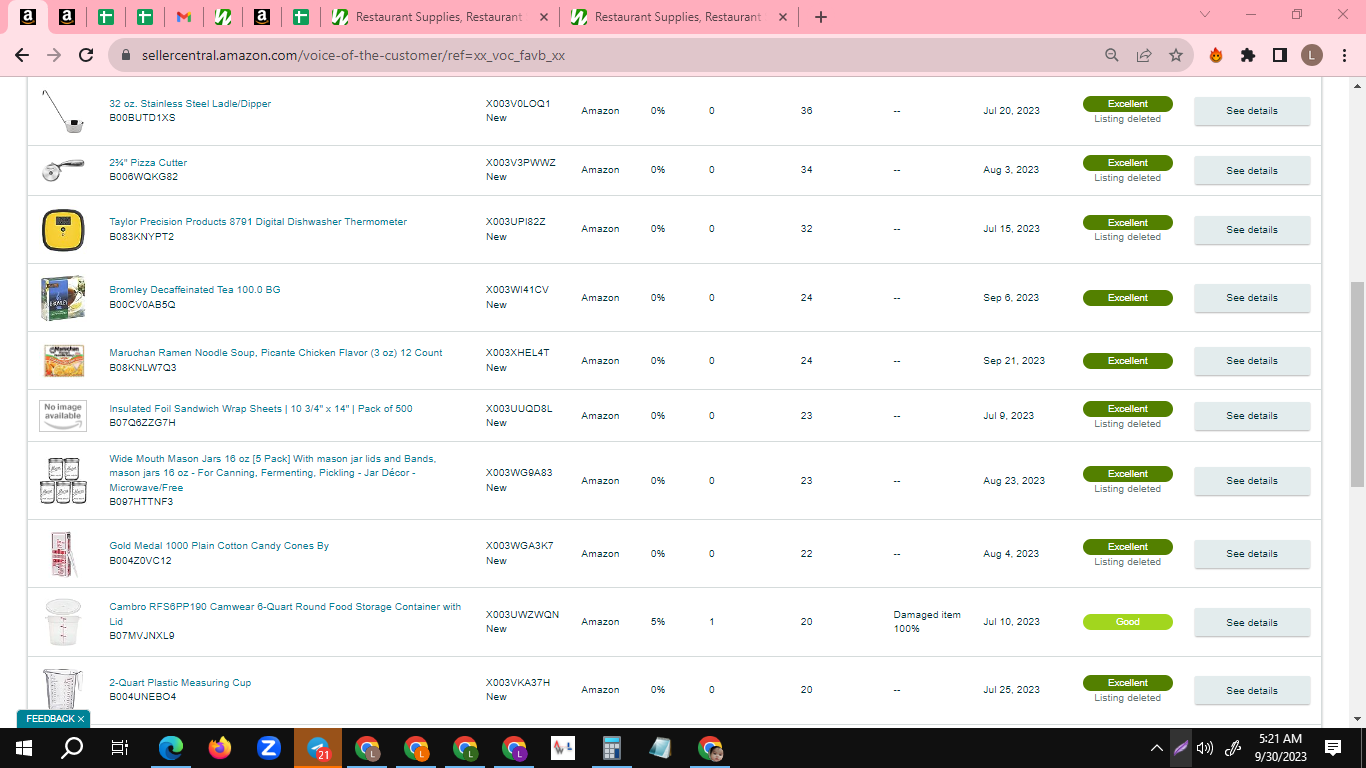Open the 32 oz. Stainless Steel Ladle/Dipper link

[x=190, y=104]
